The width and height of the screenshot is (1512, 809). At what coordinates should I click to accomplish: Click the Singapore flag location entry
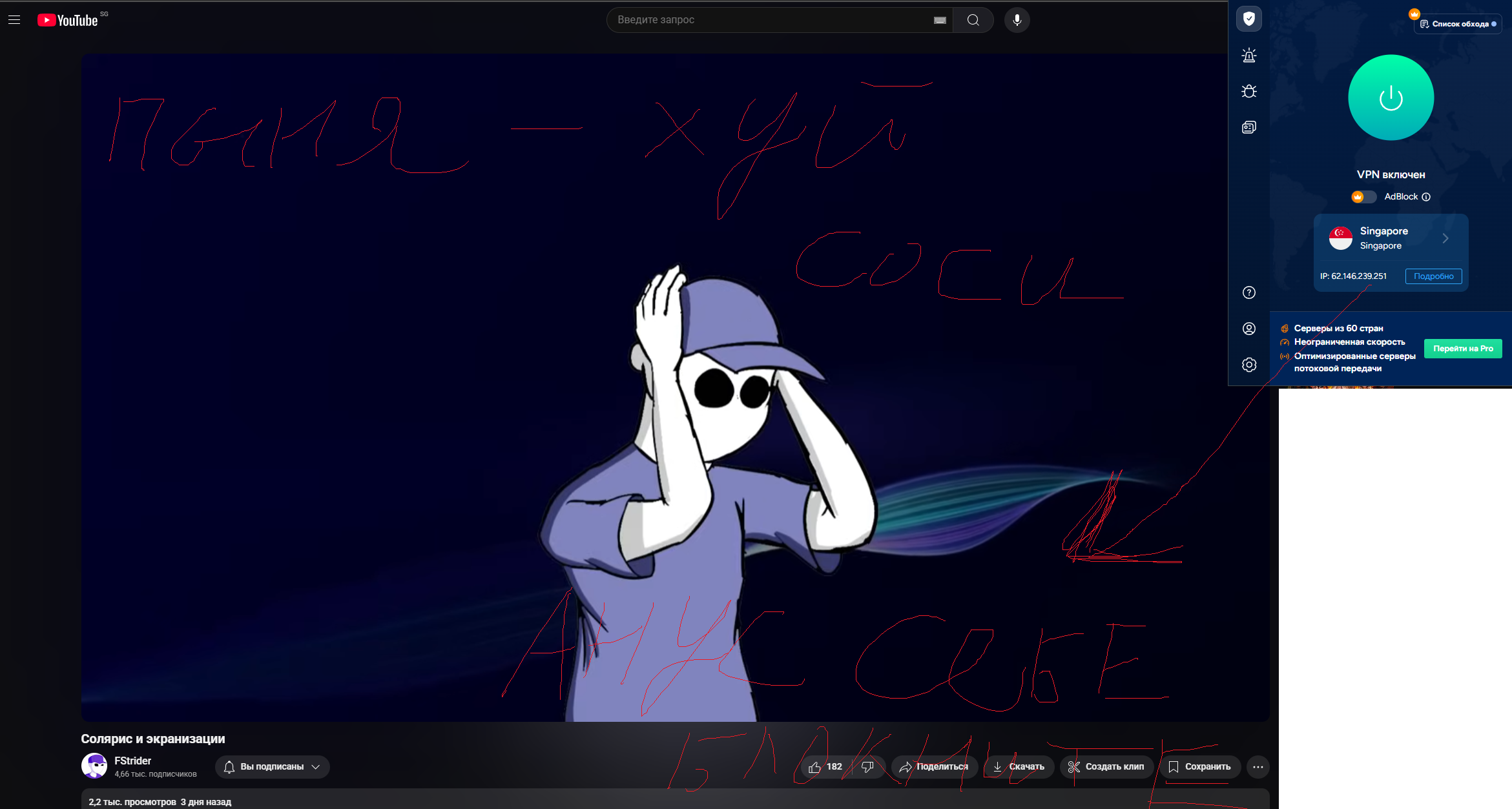(x=1391, y=238)
